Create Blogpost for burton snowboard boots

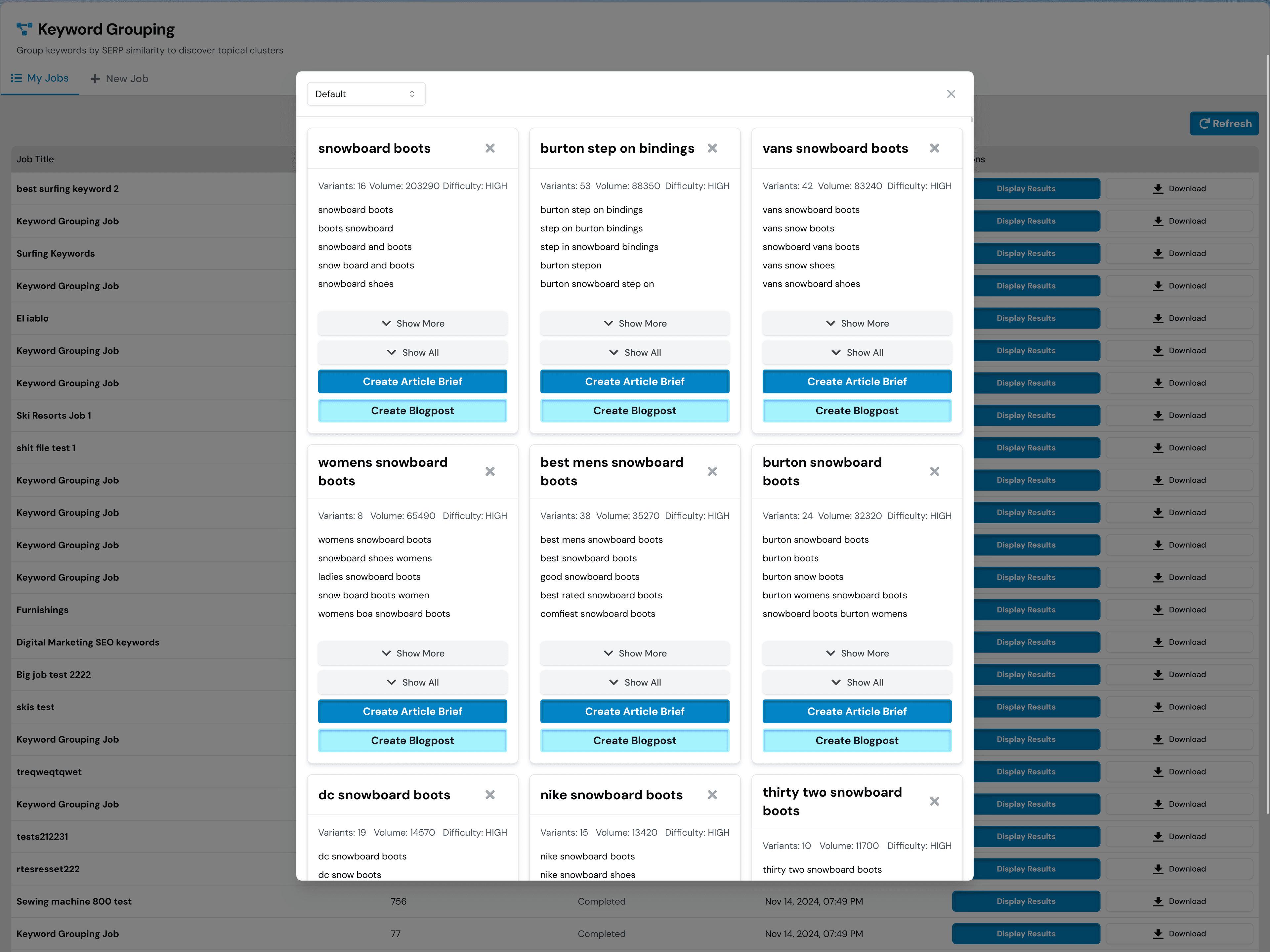(857, 741)
